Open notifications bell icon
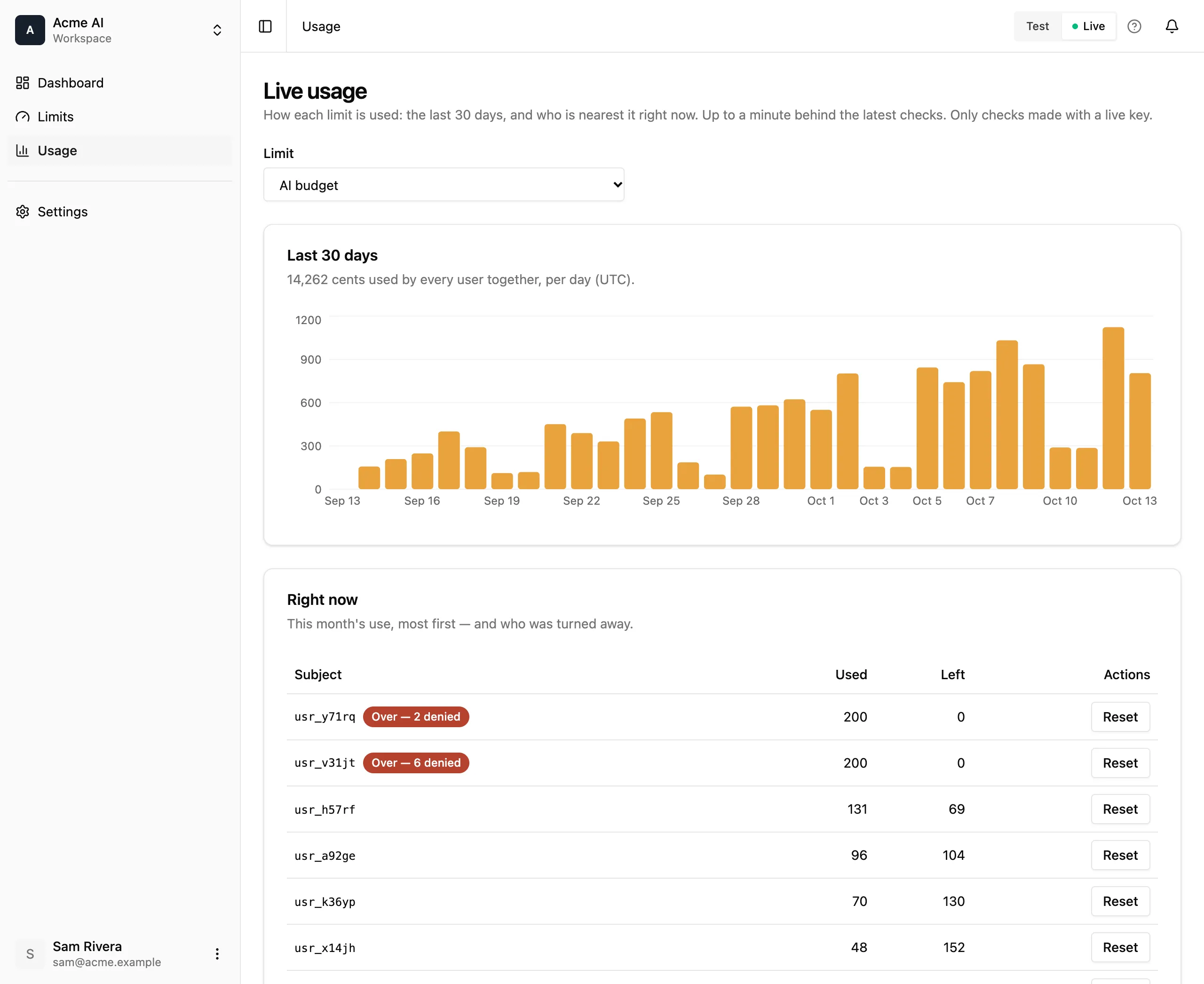The image size is (1204, 984). pos(1172,27)
